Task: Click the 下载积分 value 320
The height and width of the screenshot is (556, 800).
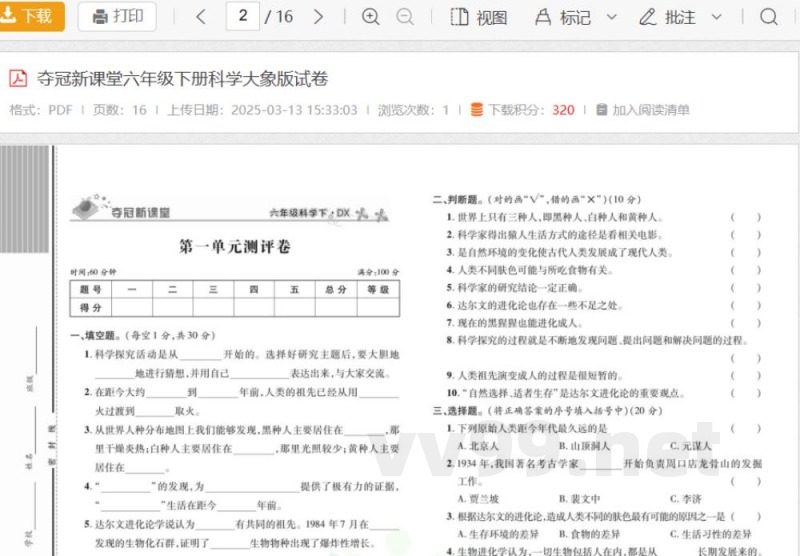Action: [563, 110]
